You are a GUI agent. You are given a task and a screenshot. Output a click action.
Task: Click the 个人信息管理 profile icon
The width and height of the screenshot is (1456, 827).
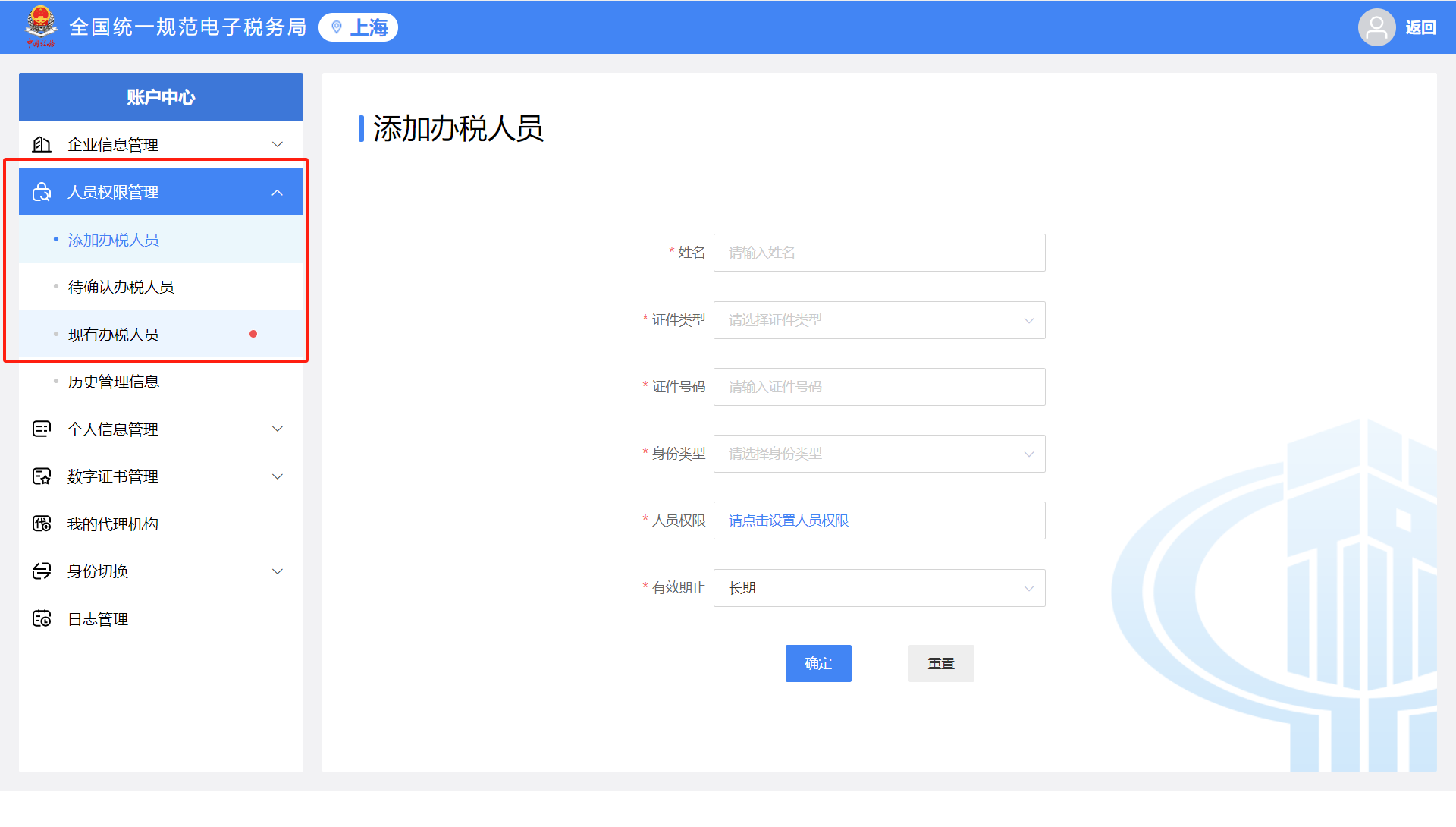pos(40,429)
